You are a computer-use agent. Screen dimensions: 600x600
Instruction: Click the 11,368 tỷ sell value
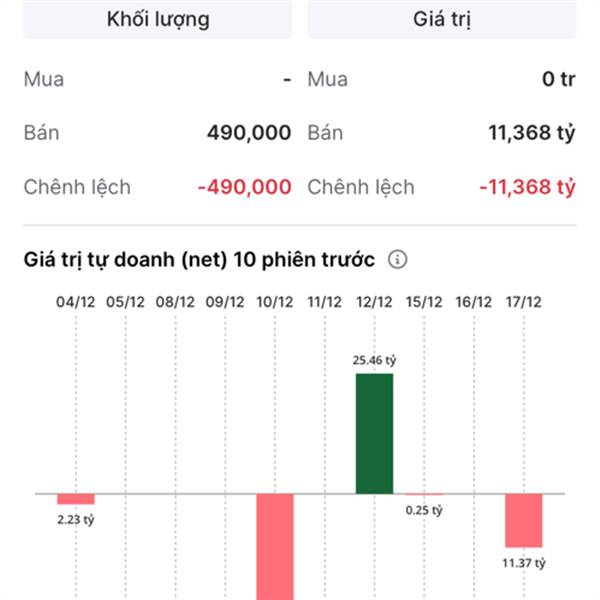(x=531, y=132)
